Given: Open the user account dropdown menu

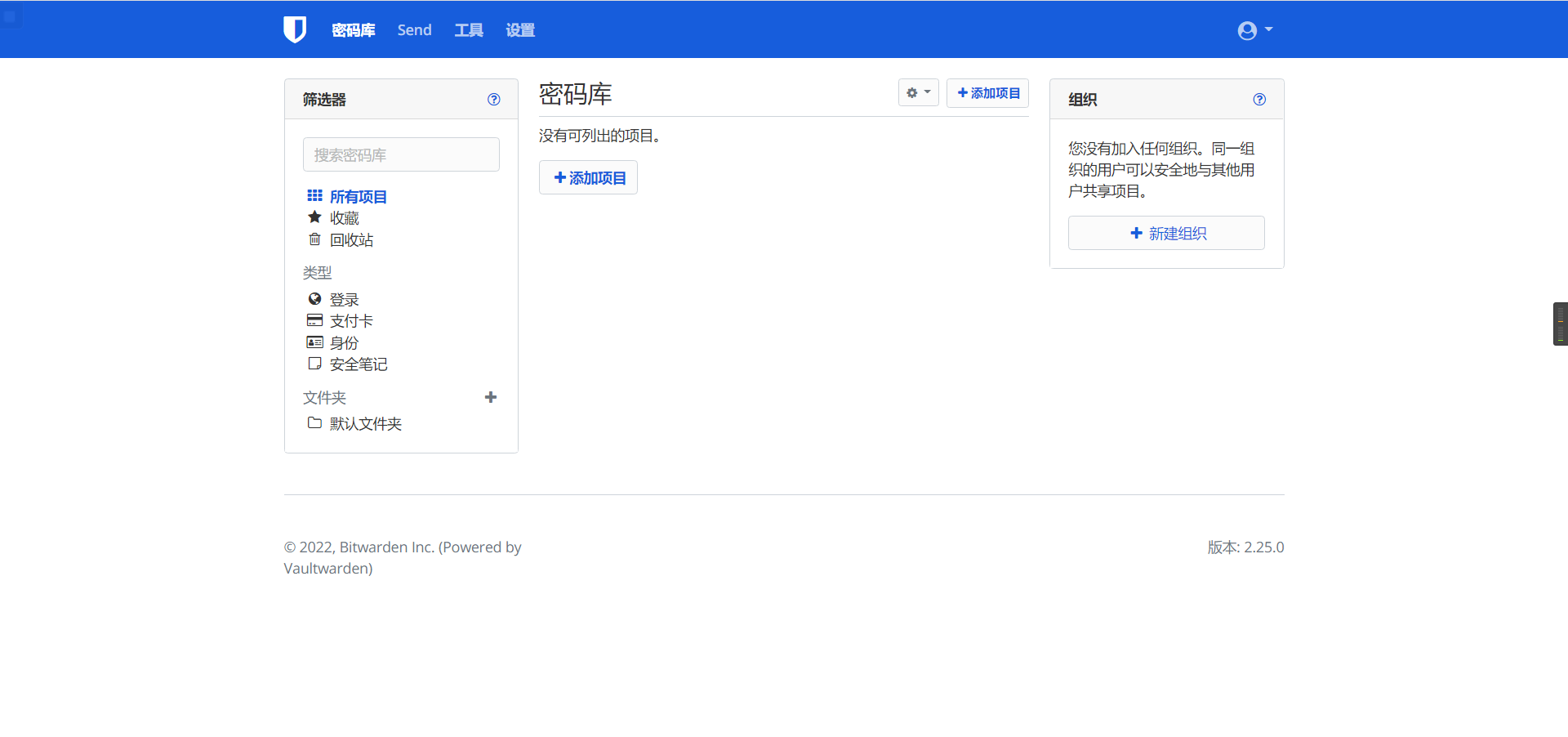Looking at the screenshot, I should click(1254, 30).
